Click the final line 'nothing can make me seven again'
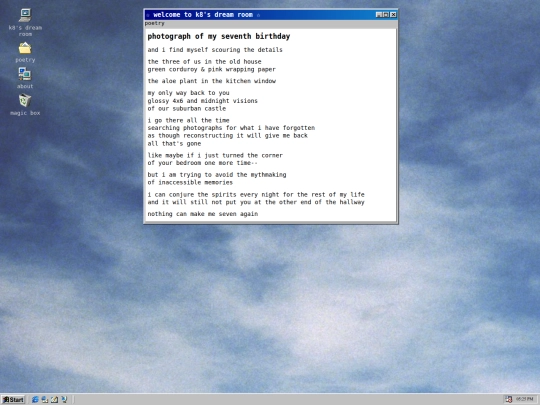The height and width of the screenshot is (405, 540). point(202,214)
